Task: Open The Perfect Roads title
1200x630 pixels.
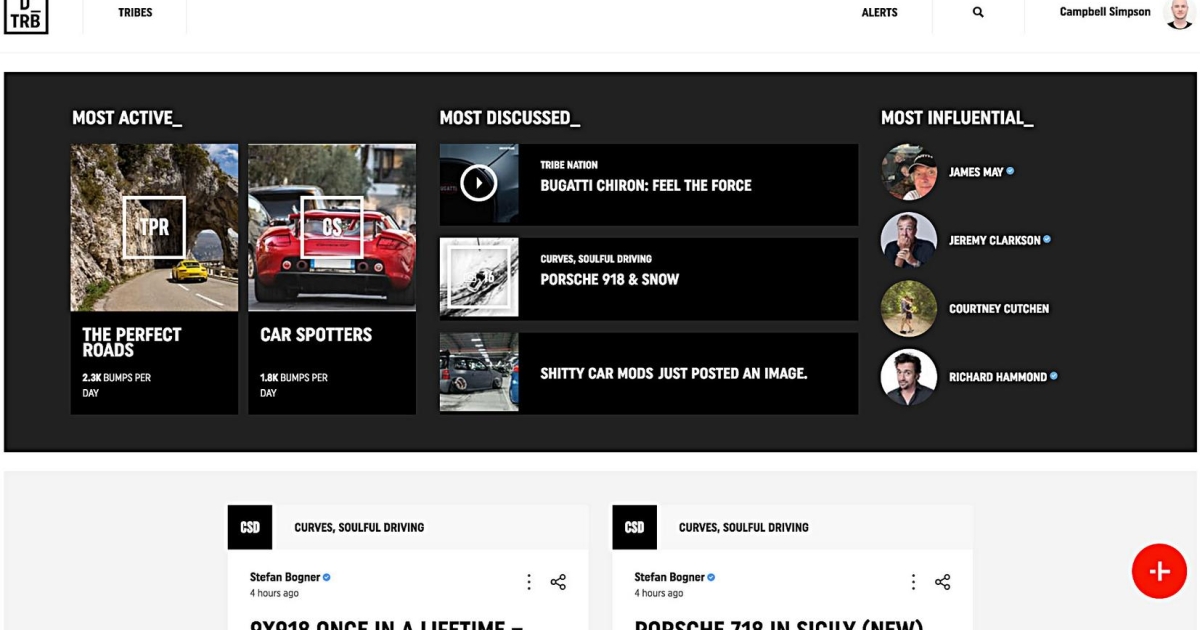Action: tap(131, 342)
